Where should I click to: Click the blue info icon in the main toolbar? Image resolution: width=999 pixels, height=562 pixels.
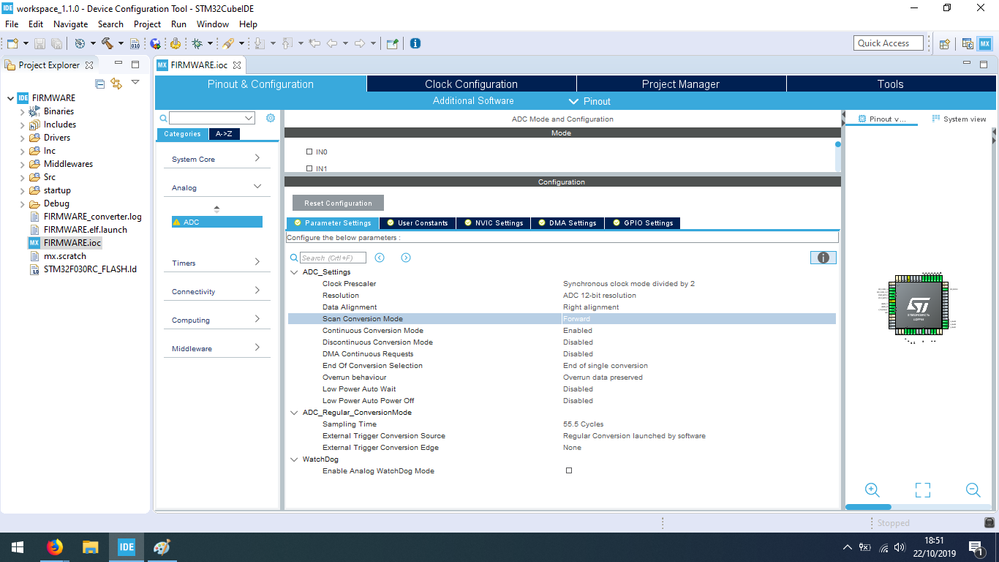pyautogui.click(x=415, y=43)
